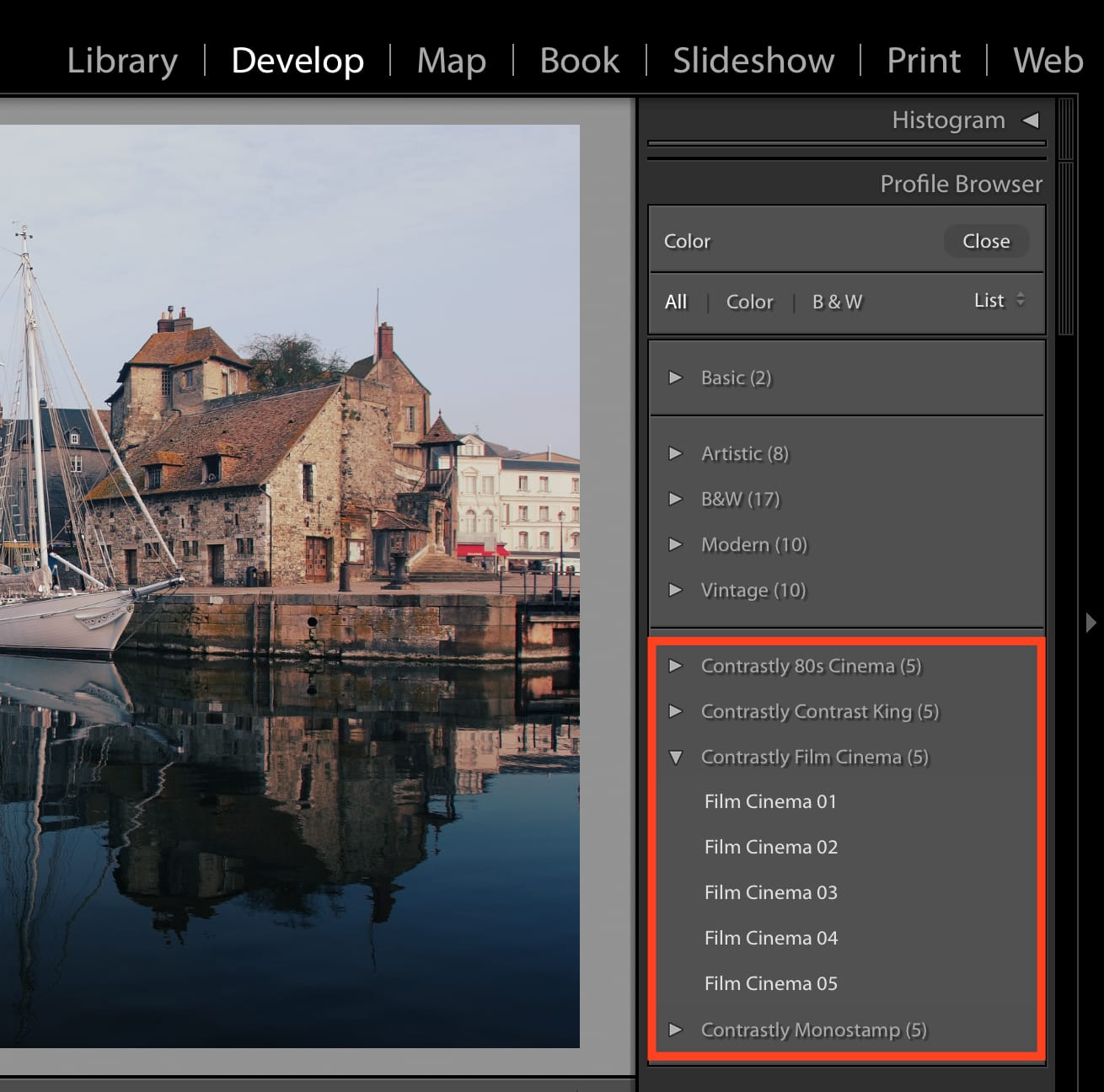This screenshot has height=1092, width=1104.
Task: Expand Contrastly 80s Cinema group
Action: tap(675, 666)
